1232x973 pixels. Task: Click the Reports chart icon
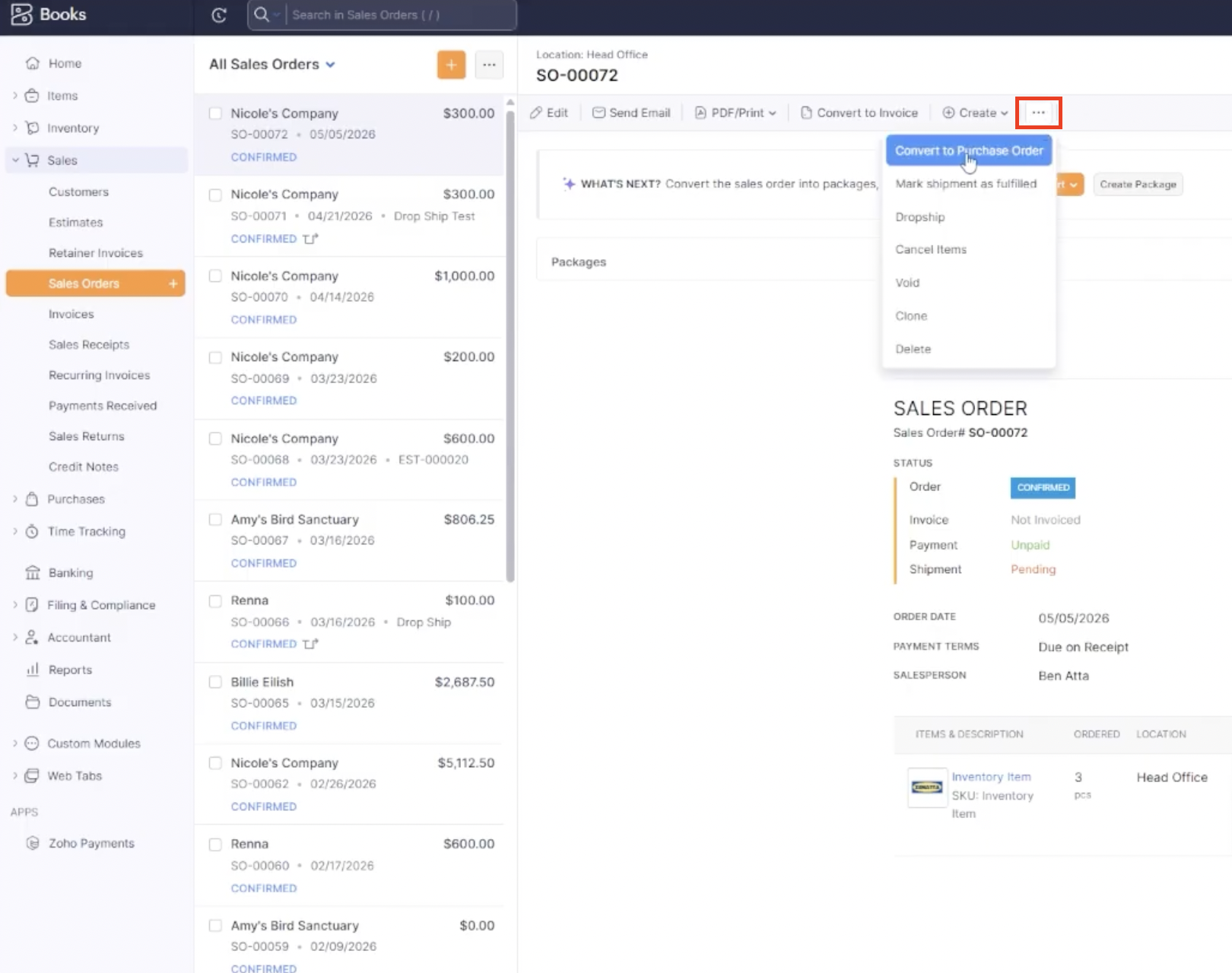(32, 670)
